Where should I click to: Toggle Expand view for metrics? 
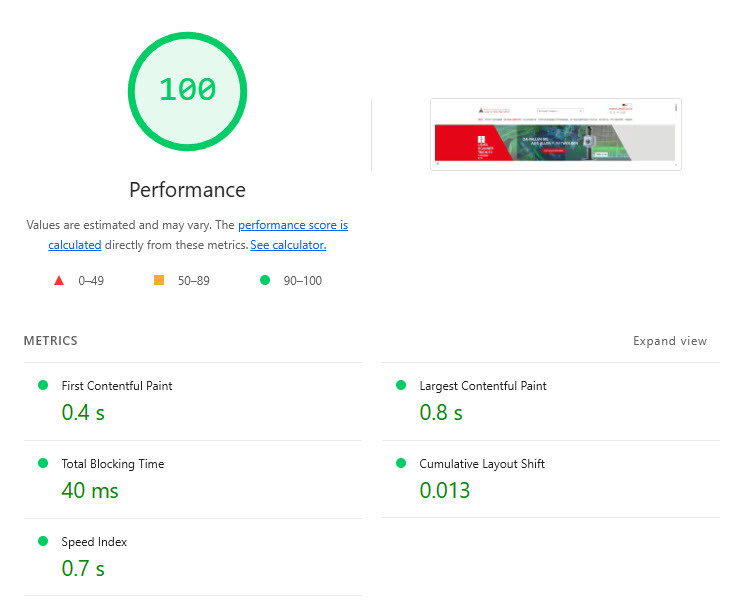tap(669, 341)
